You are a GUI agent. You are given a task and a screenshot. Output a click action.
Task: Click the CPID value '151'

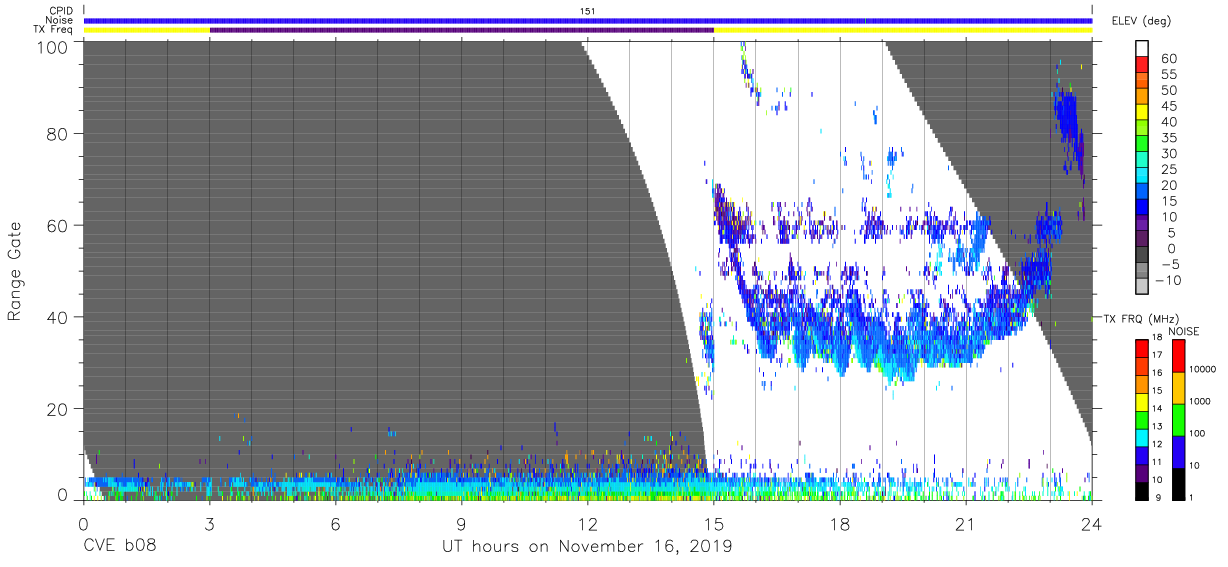[x=588, y=10]
